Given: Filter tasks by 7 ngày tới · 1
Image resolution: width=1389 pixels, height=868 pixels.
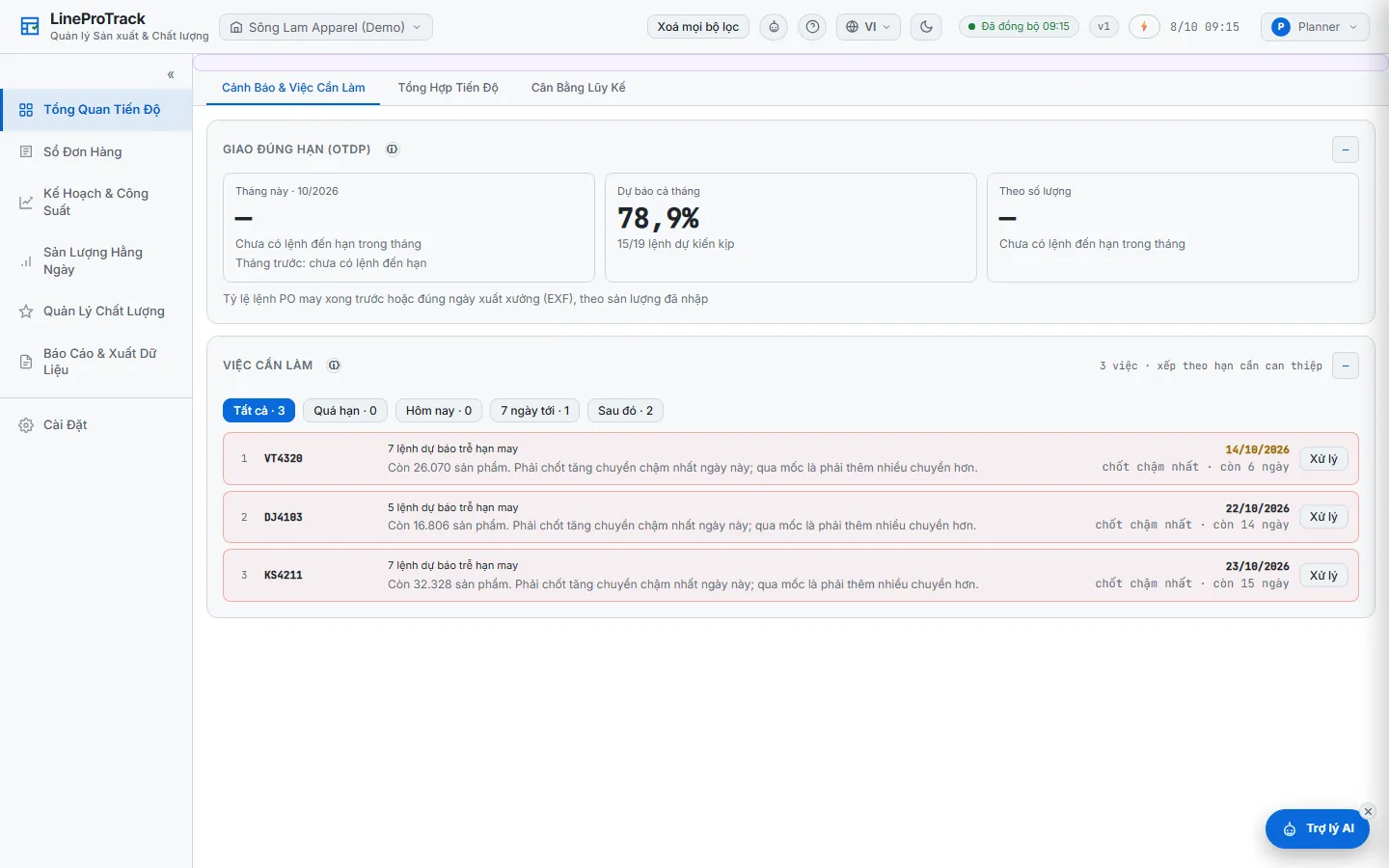Looking at the screenshot, I should (x=534, y=411).
